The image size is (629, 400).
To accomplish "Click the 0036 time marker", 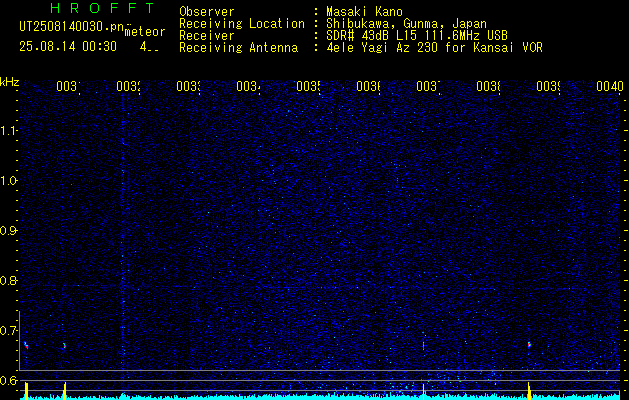I will coord(368,86).
